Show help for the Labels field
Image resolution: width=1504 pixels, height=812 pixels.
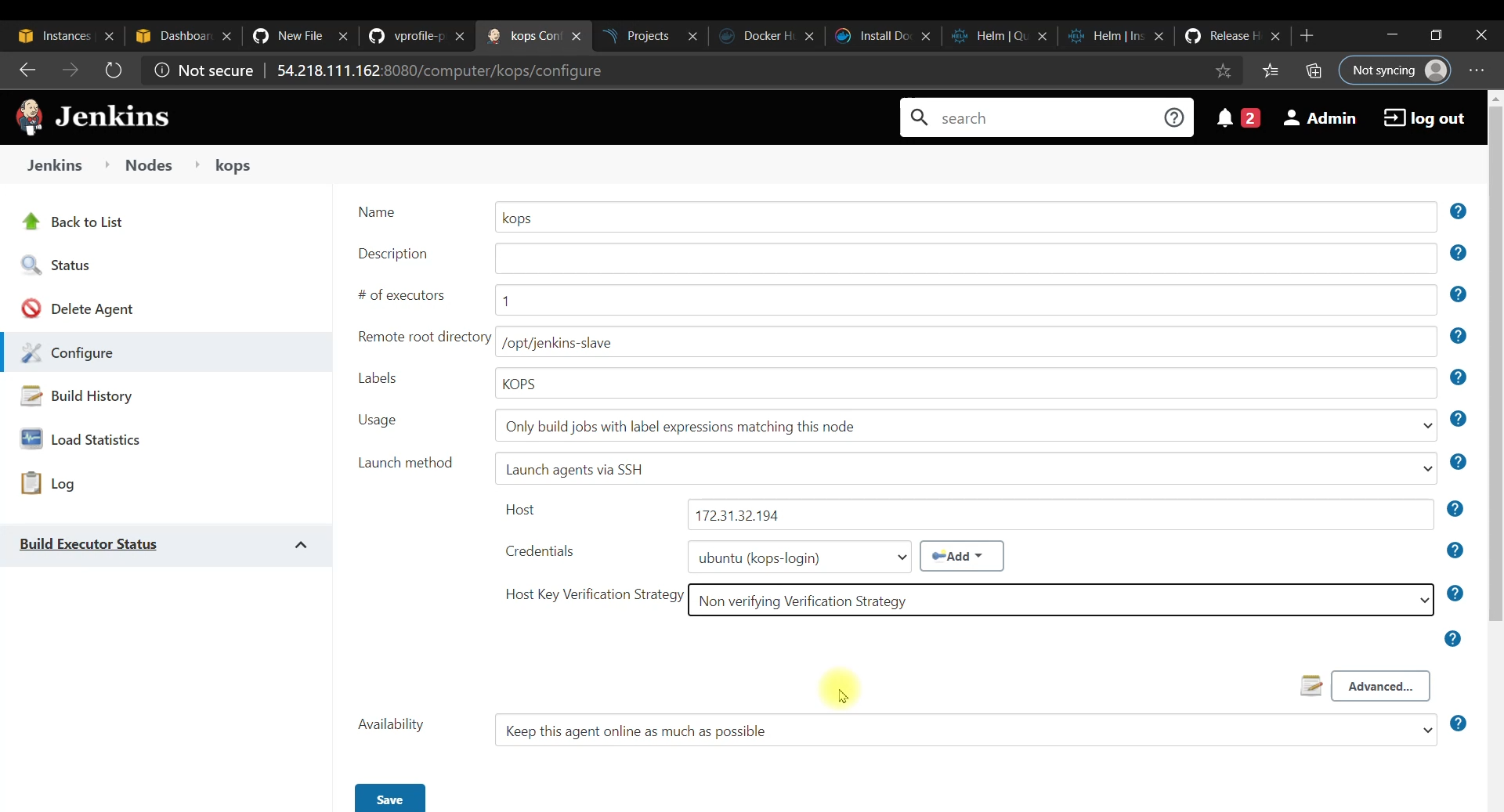[x=1458, y=377]
